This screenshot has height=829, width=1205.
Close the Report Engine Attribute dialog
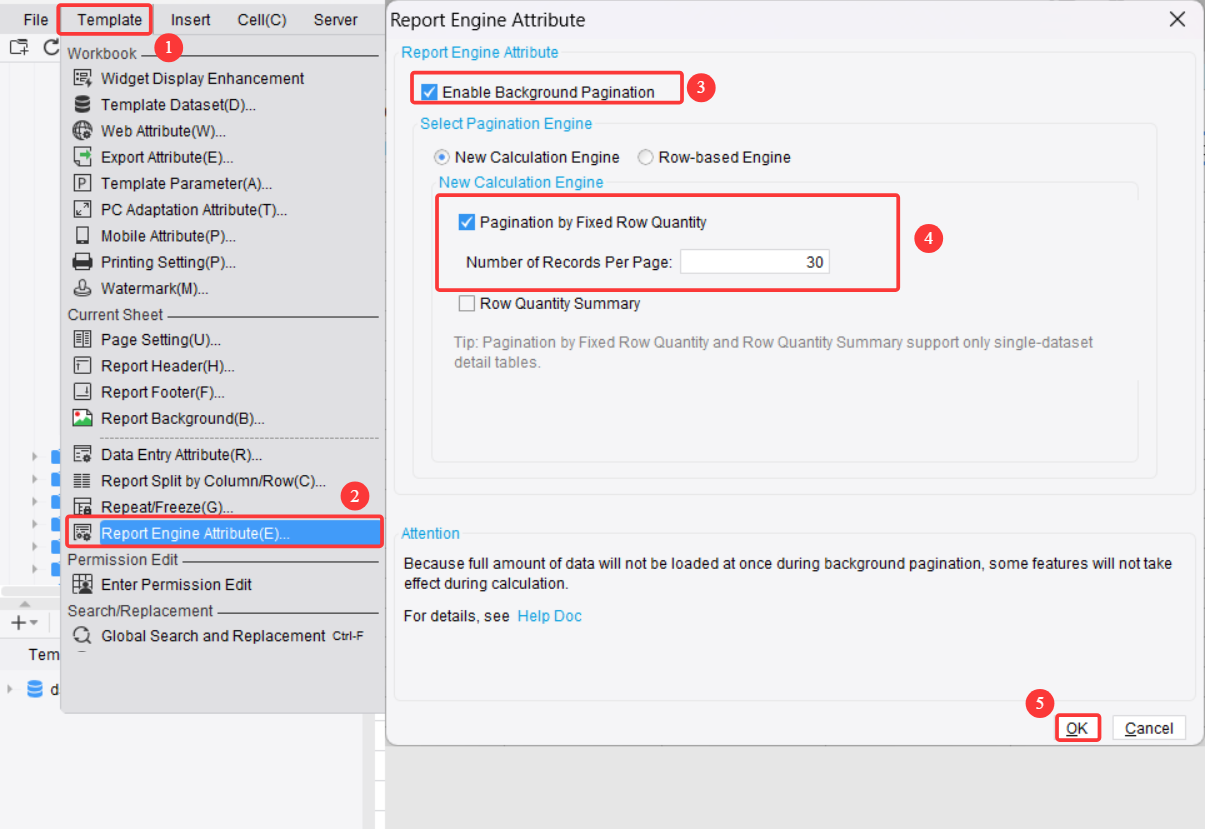pos(1177,20)
